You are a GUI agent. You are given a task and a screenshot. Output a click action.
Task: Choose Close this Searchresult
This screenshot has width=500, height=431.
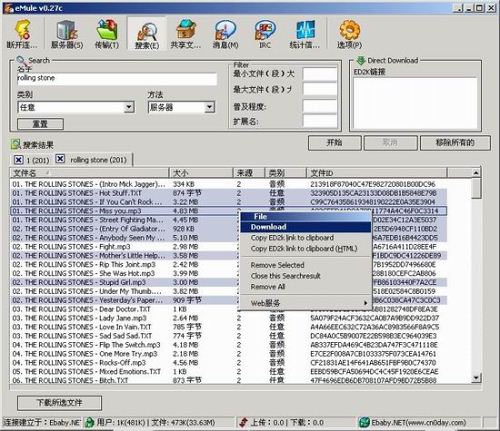(x=305, y=276)
